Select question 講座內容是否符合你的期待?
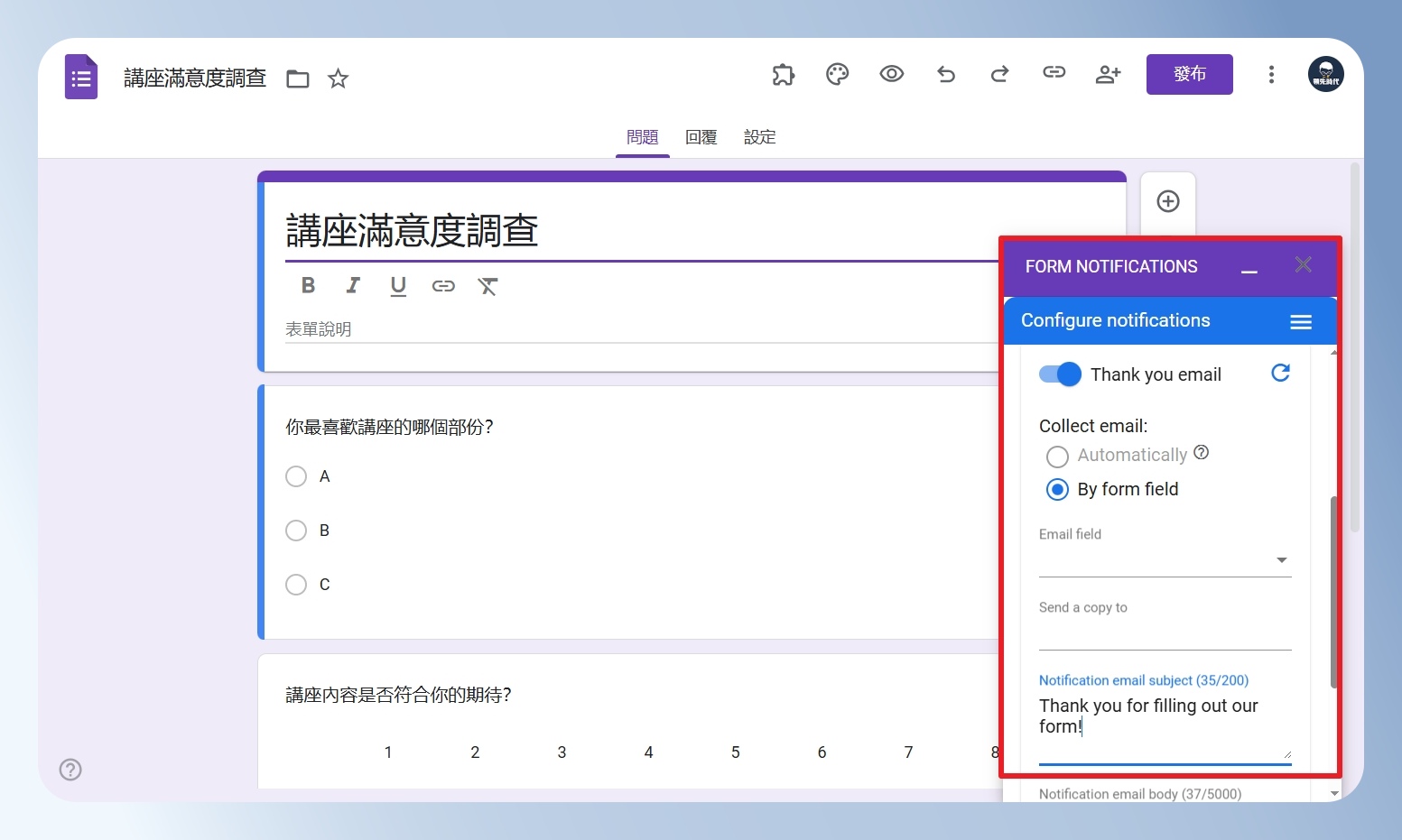 (x=398, y=695)
